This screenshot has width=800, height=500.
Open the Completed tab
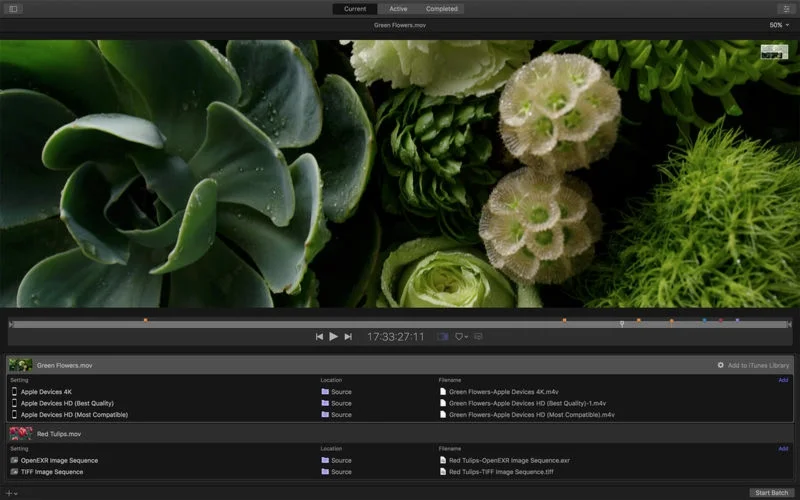441,9
